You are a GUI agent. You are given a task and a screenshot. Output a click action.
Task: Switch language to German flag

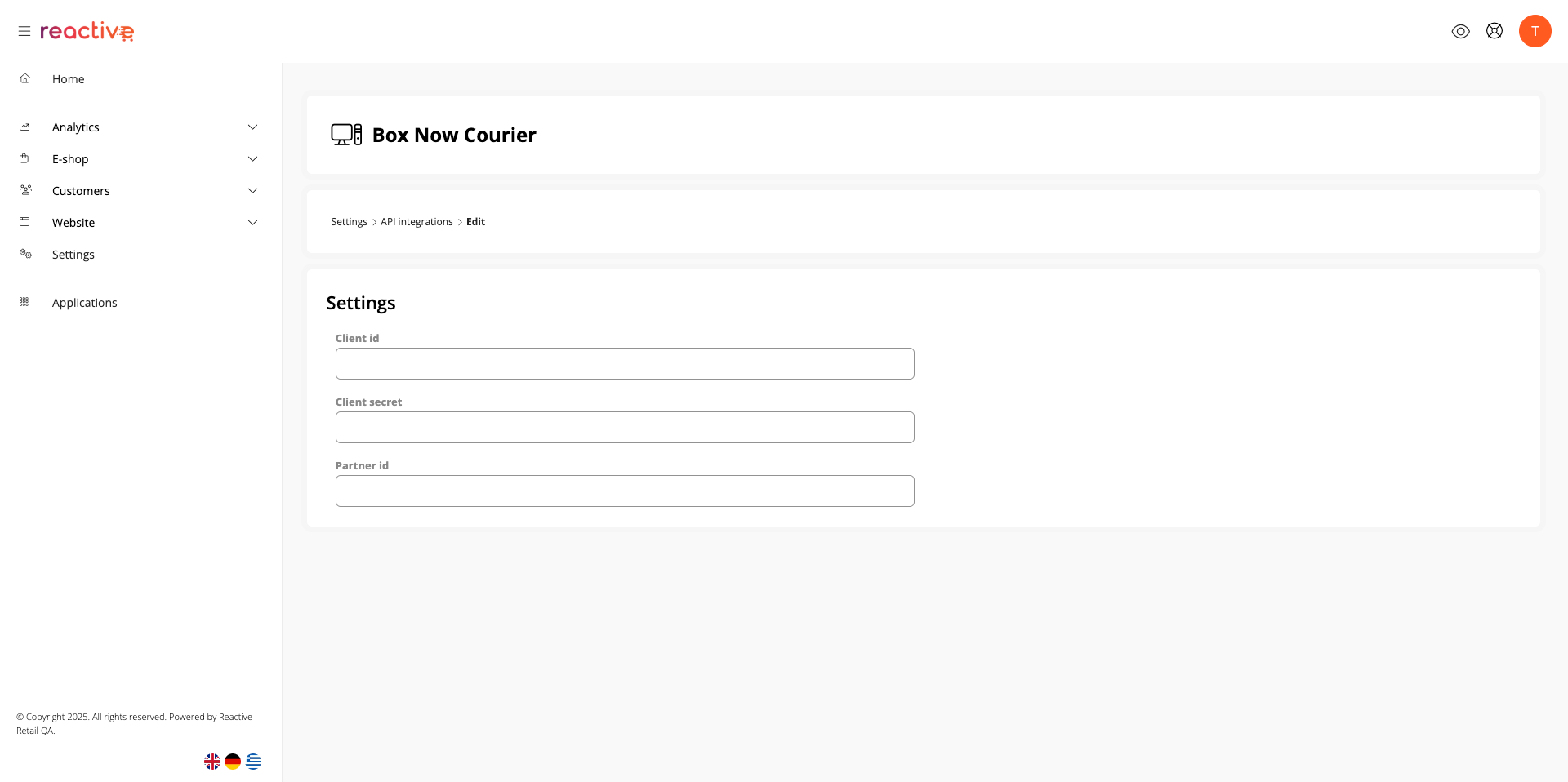(233, 762)
